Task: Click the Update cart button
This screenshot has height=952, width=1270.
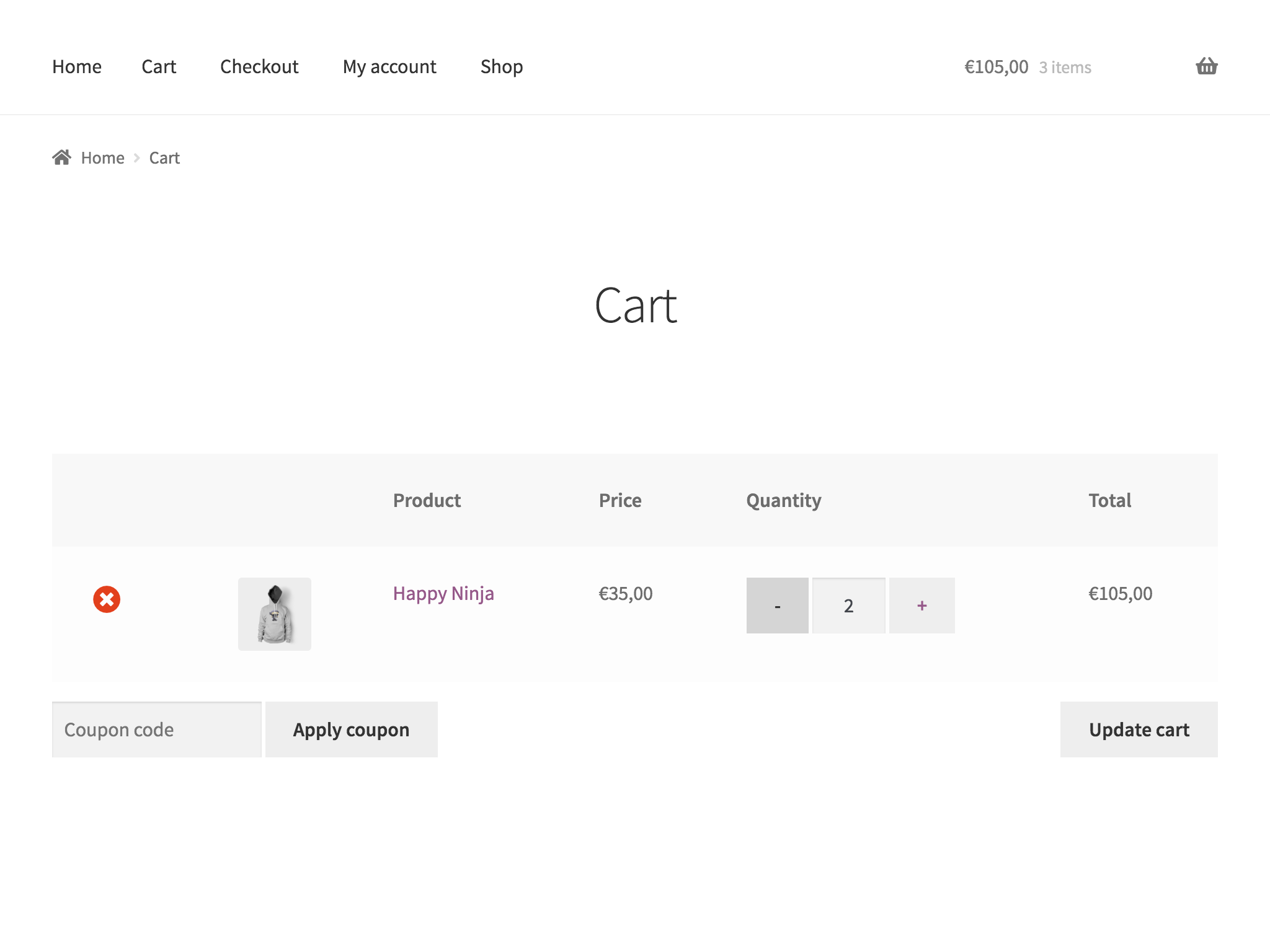Action: coord(1139,729)
